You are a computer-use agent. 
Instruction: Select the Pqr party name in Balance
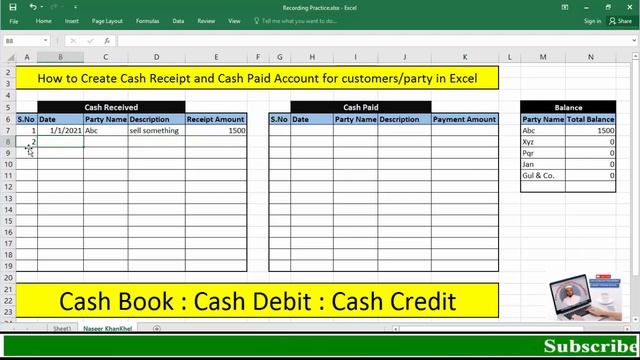543,153
